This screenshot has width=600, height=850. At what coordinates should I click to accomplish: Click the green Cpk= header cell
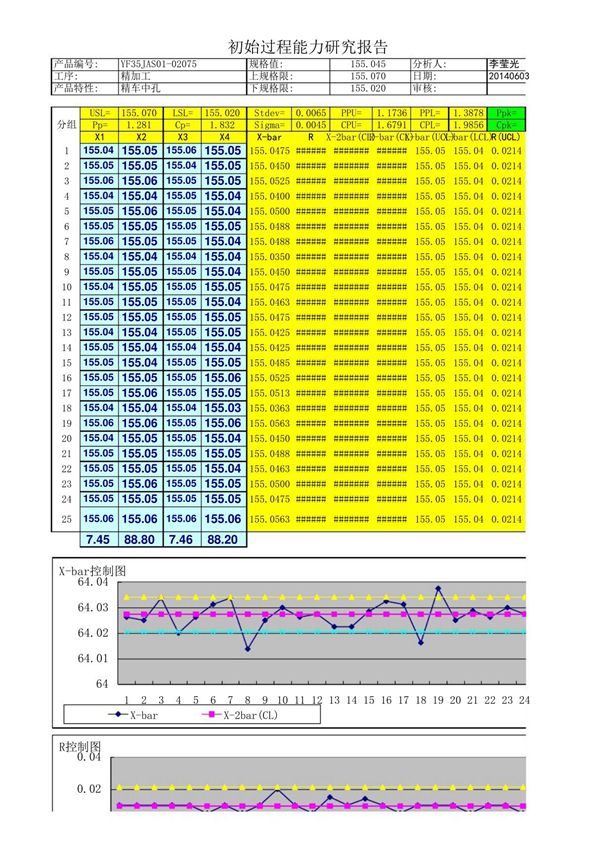[x=505, y=126]
